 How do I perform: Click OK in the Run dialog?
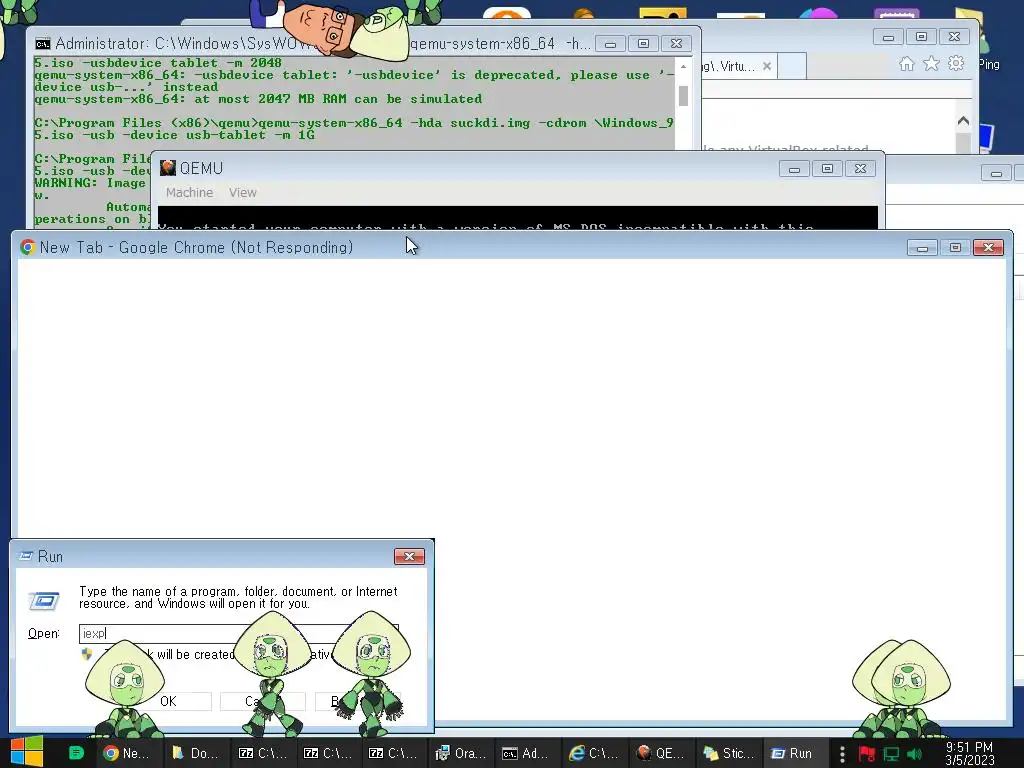(168, 701)
